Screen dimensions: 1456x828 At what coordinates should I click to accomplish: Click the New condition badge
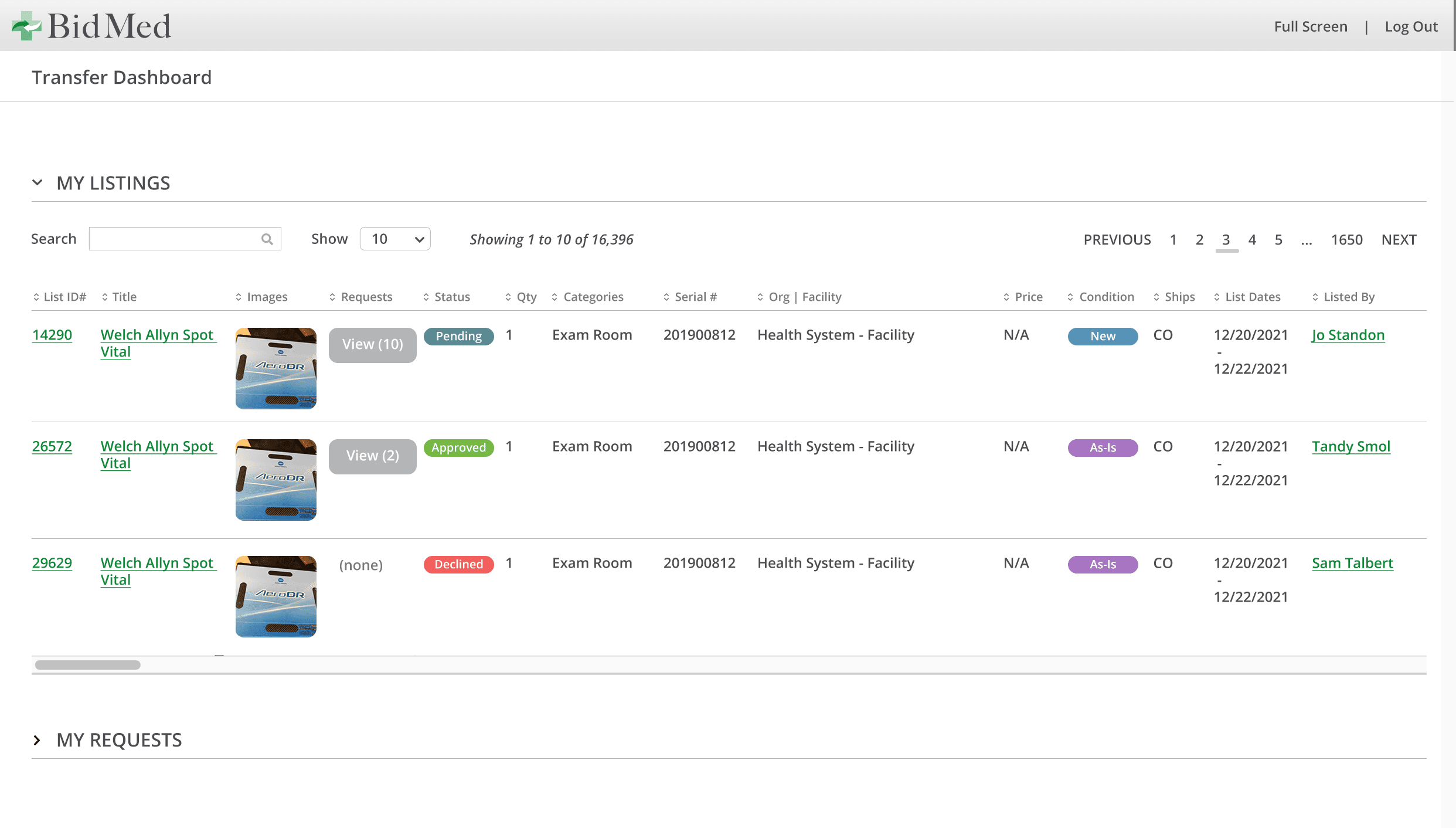(1103, 336)
